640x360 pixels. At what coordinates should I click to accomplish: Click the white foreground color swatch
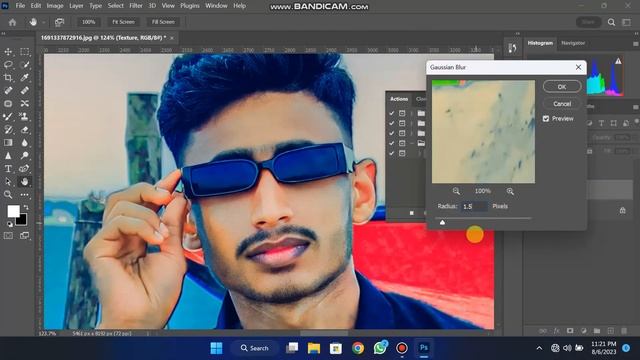point(13,211)
